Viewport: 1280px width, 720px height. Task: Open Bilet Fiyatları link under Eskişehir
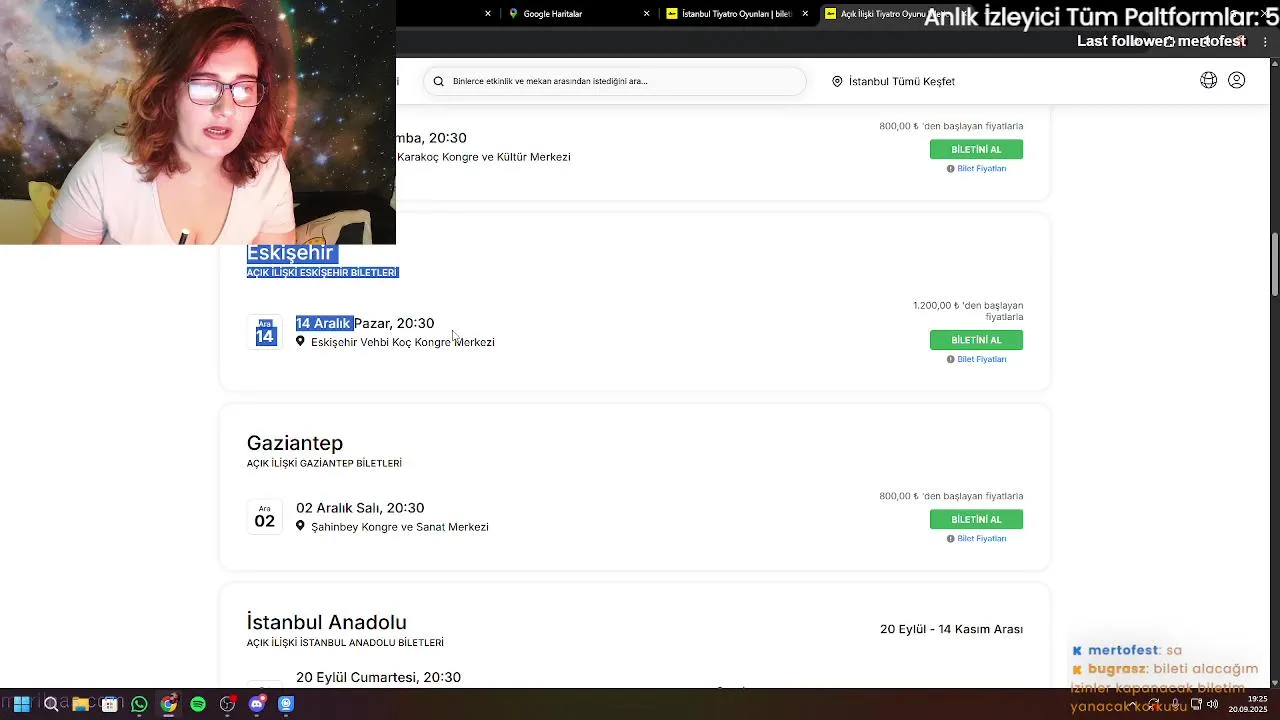[981, 359]
